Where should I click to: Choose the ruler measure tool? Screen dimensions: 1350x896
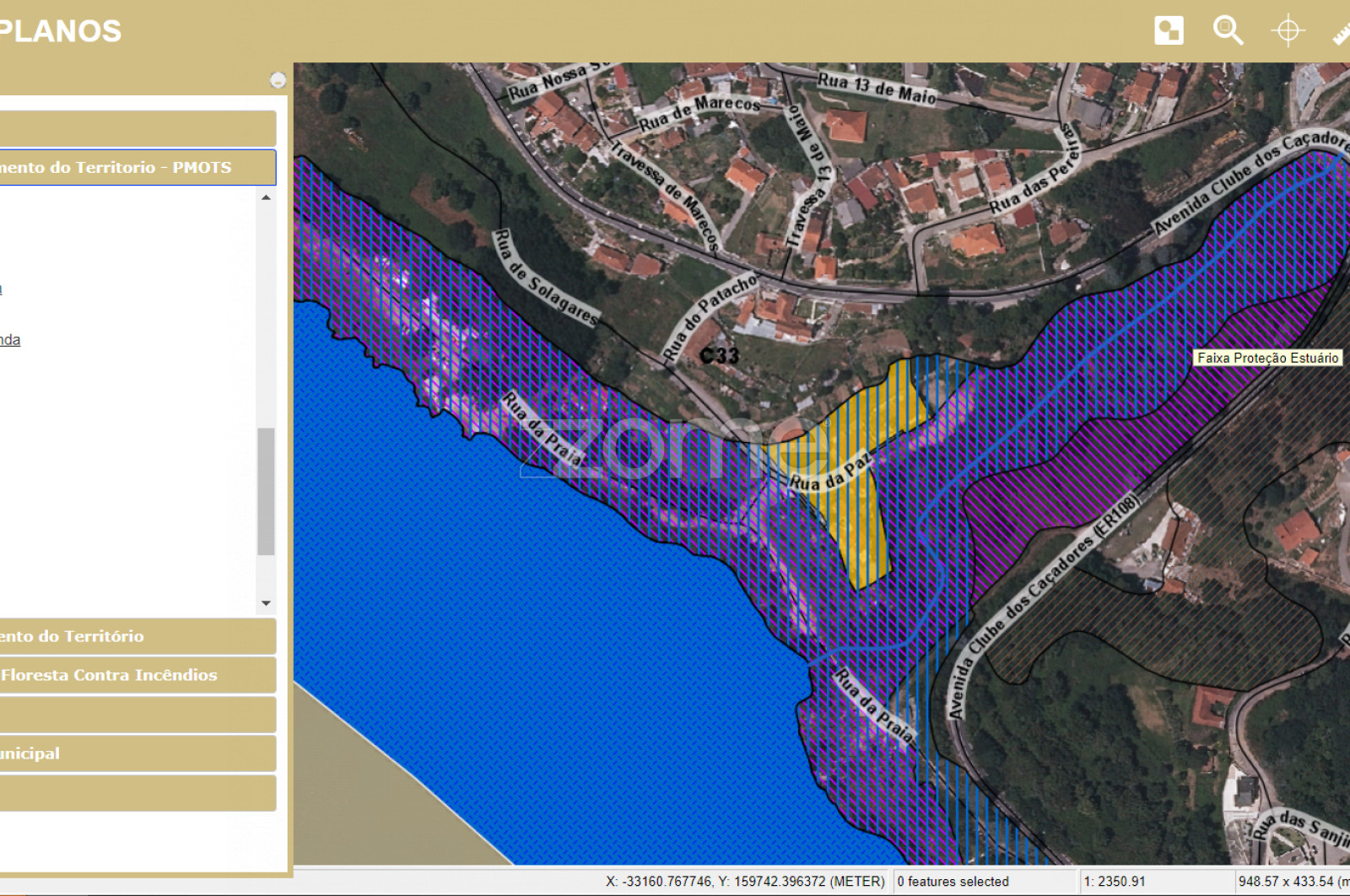[1342, 34]
